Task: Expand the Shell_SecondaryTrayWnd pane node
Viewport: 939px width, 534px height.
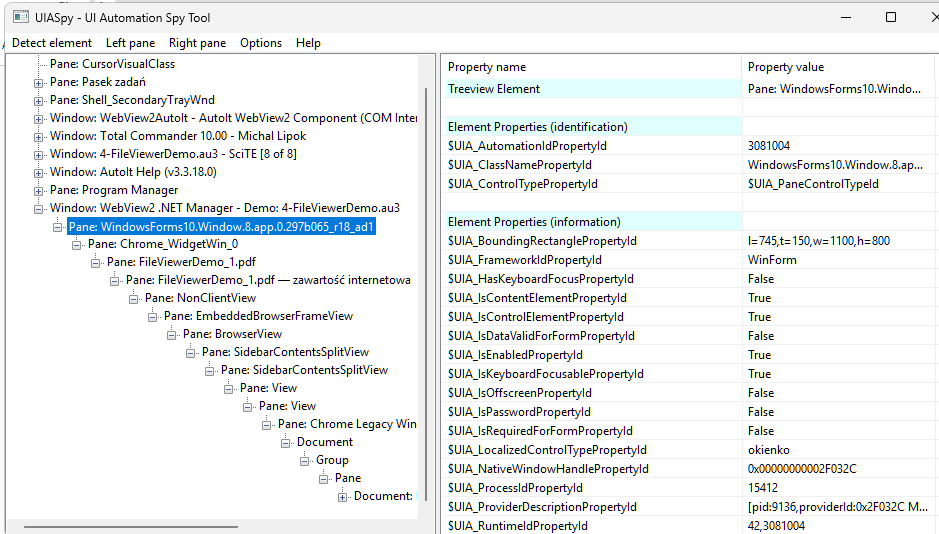Action: [x=39, y=100]
